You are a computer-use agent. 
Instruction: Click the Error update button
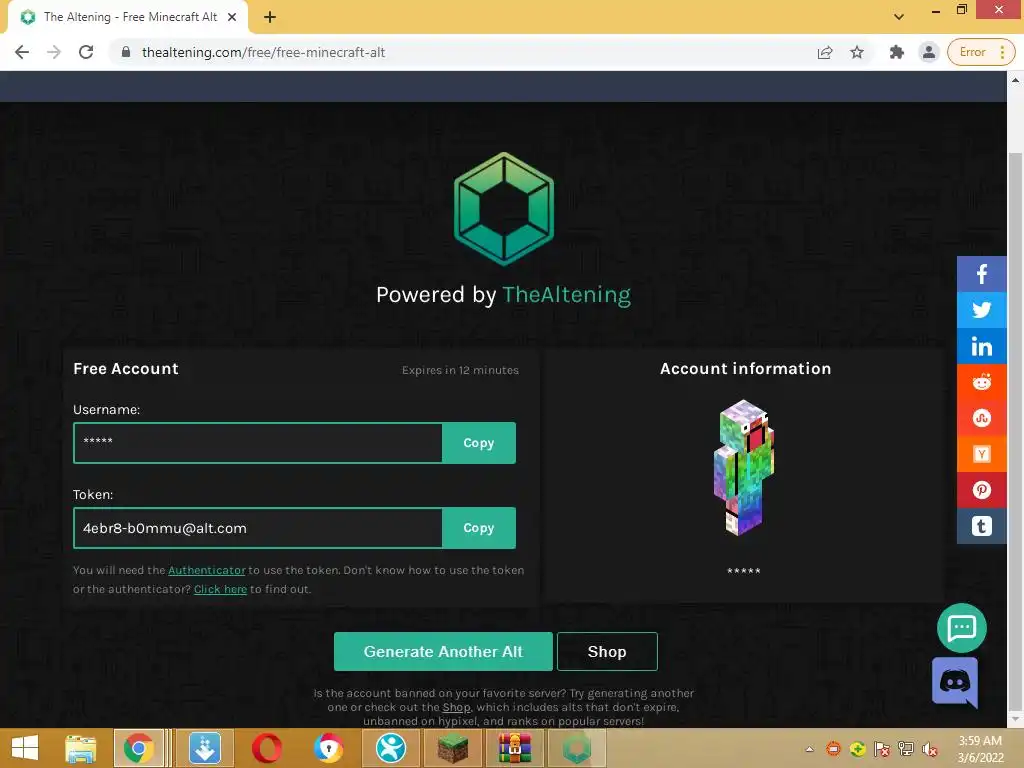click(x=972, y=52)
